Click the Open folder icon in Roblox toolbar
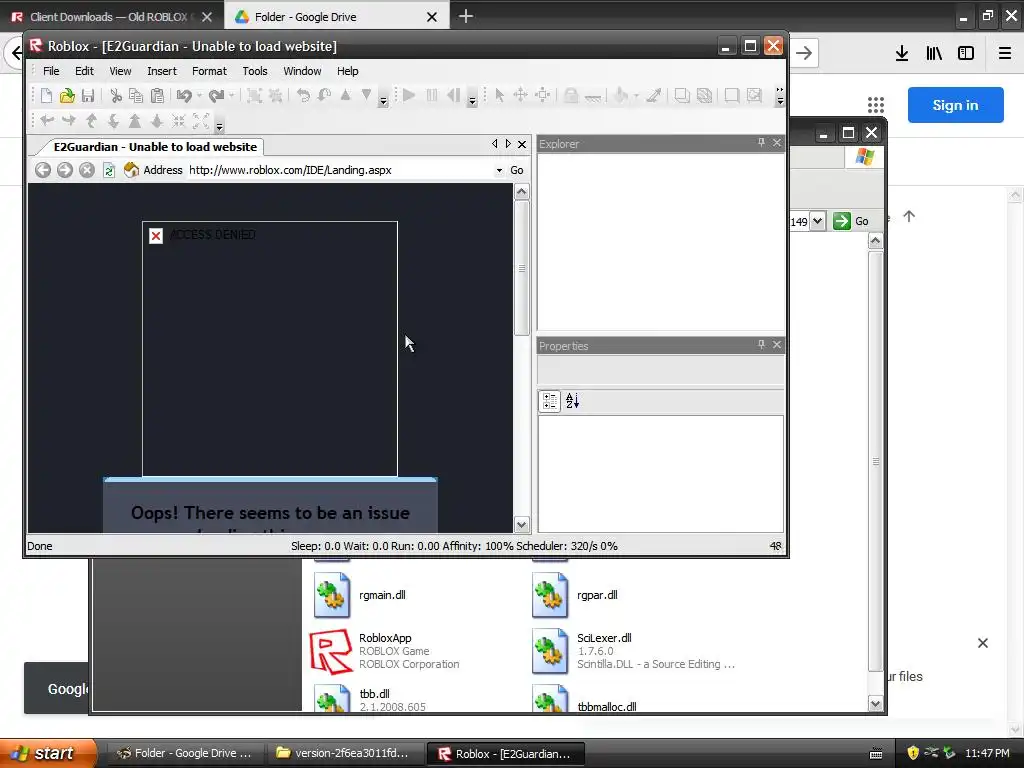The image size is (1024, 768). pyautogui.click(x=67, y=96)
